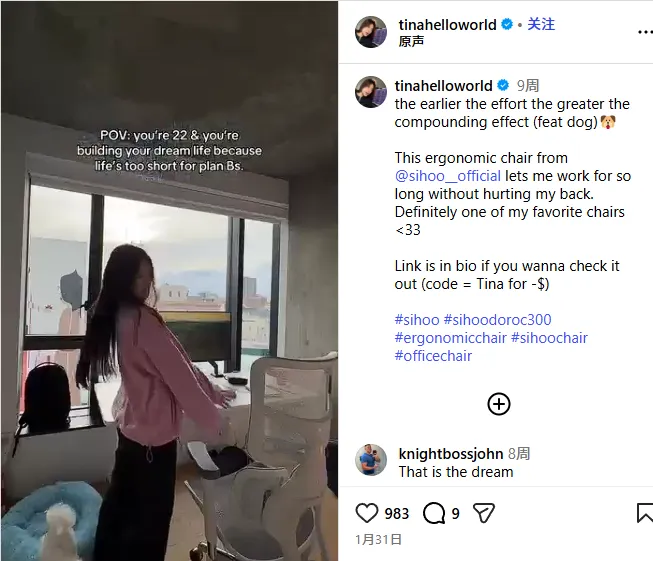Open more options three-dot menu
The width and height of the screenshot is (653, 561).
[645, 32]
